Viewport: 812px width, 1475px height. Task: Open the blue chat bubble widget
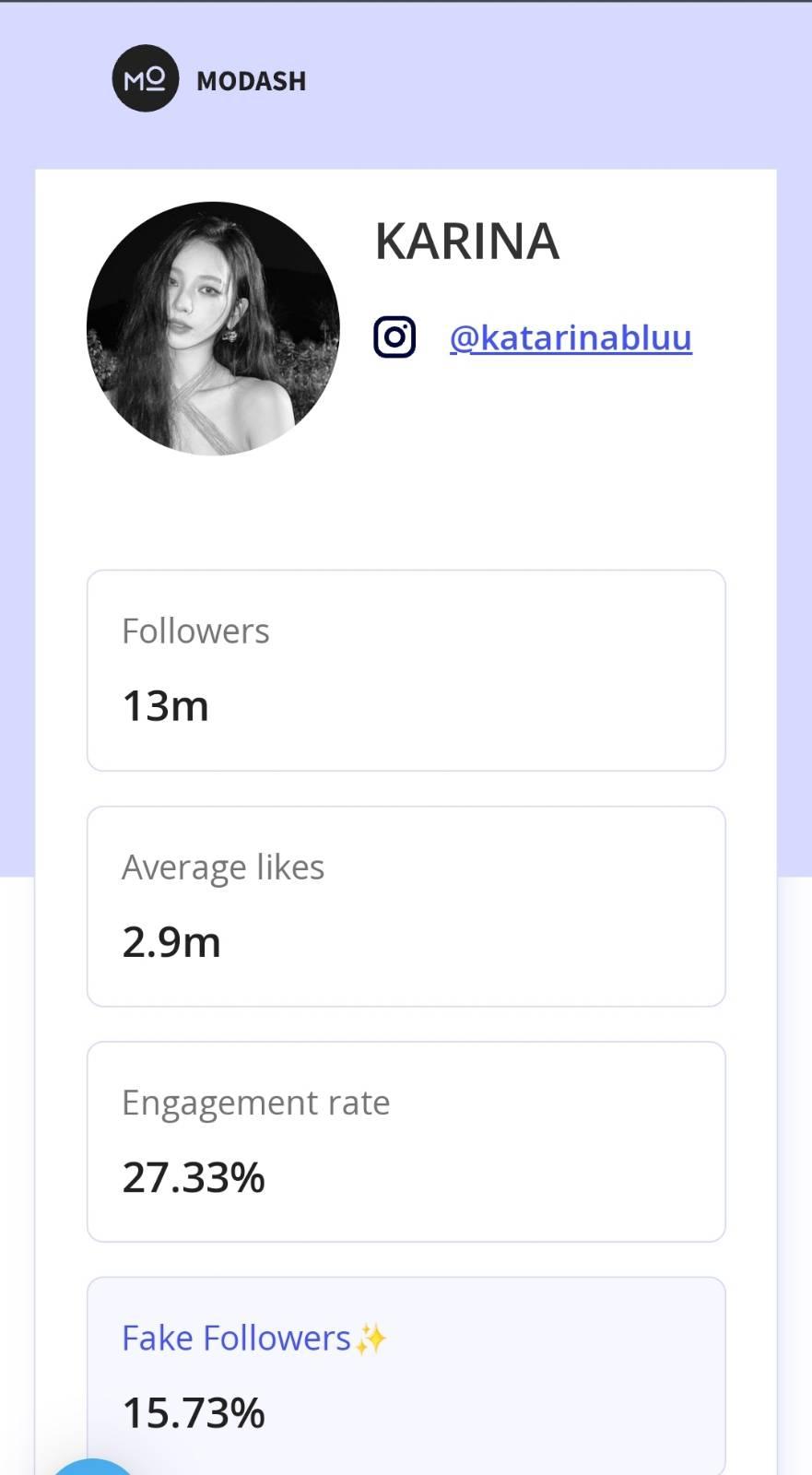click(x=92, y=1468)
